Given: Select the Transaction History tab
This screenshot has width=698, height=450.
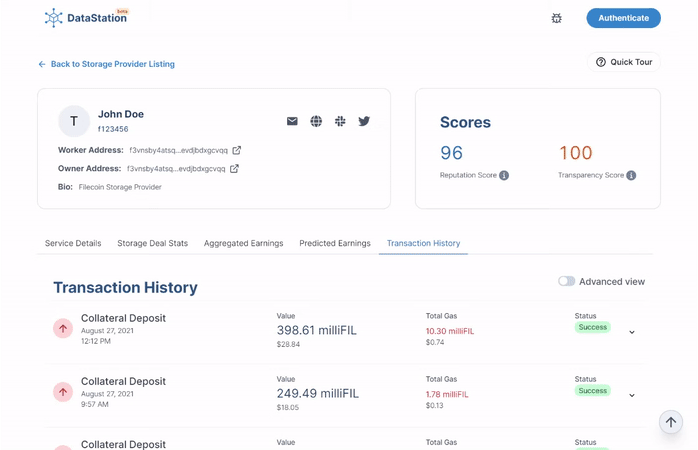Looking at the screenshot, I should pyautogui.click(x=423, y=243).
